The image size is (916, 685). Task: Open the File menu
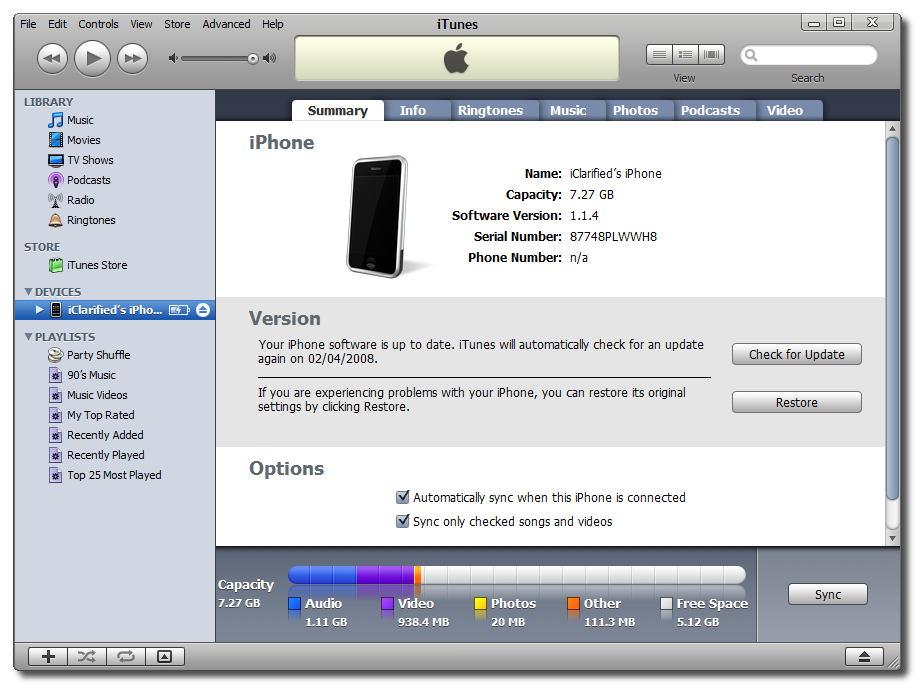pos(28,24)
